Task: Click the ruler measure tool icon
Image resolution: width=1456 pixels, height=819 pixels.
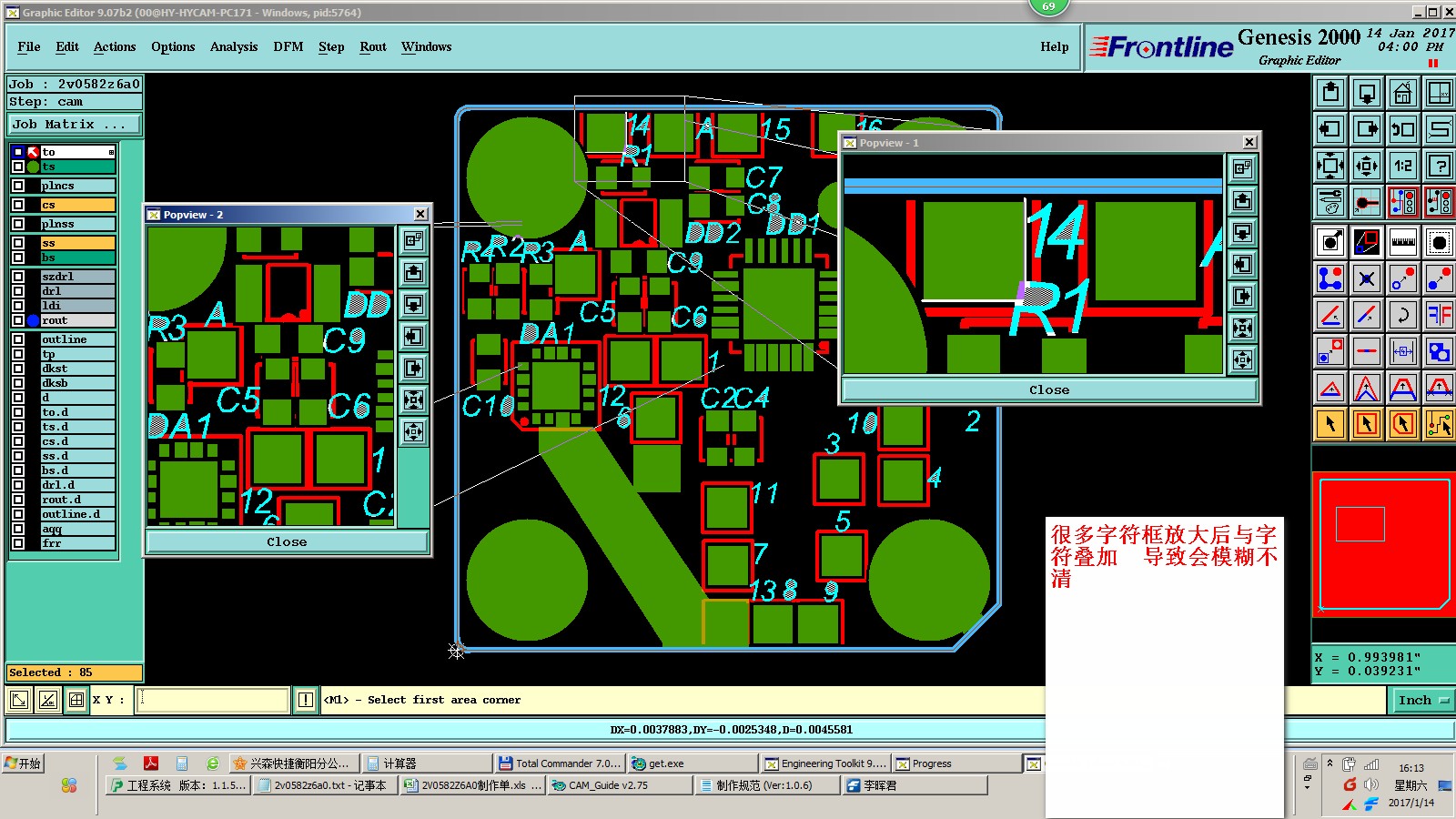Action: coord(1403,242)
